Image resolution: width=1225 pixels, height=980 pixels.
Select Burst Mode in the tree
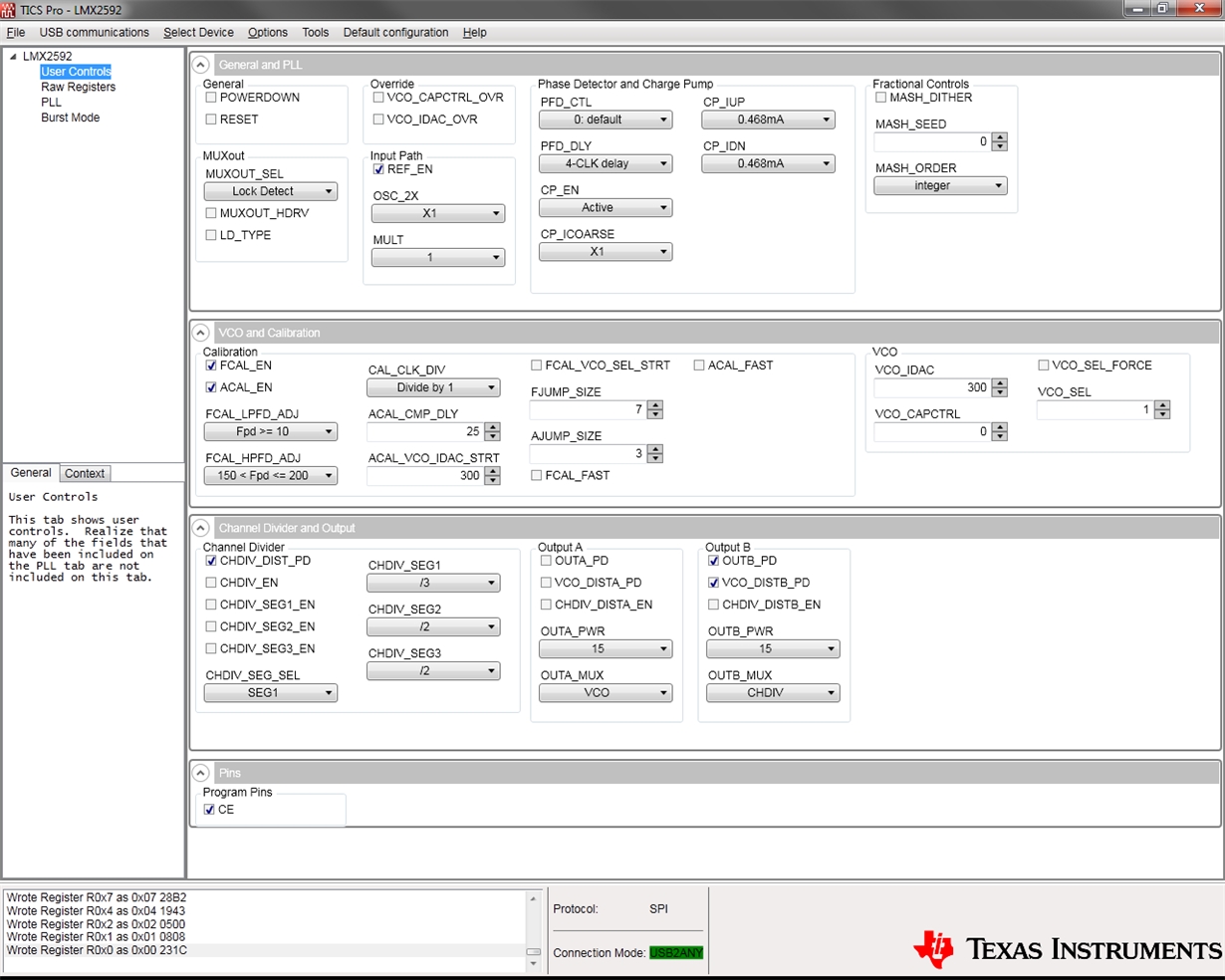coord(70,118)
